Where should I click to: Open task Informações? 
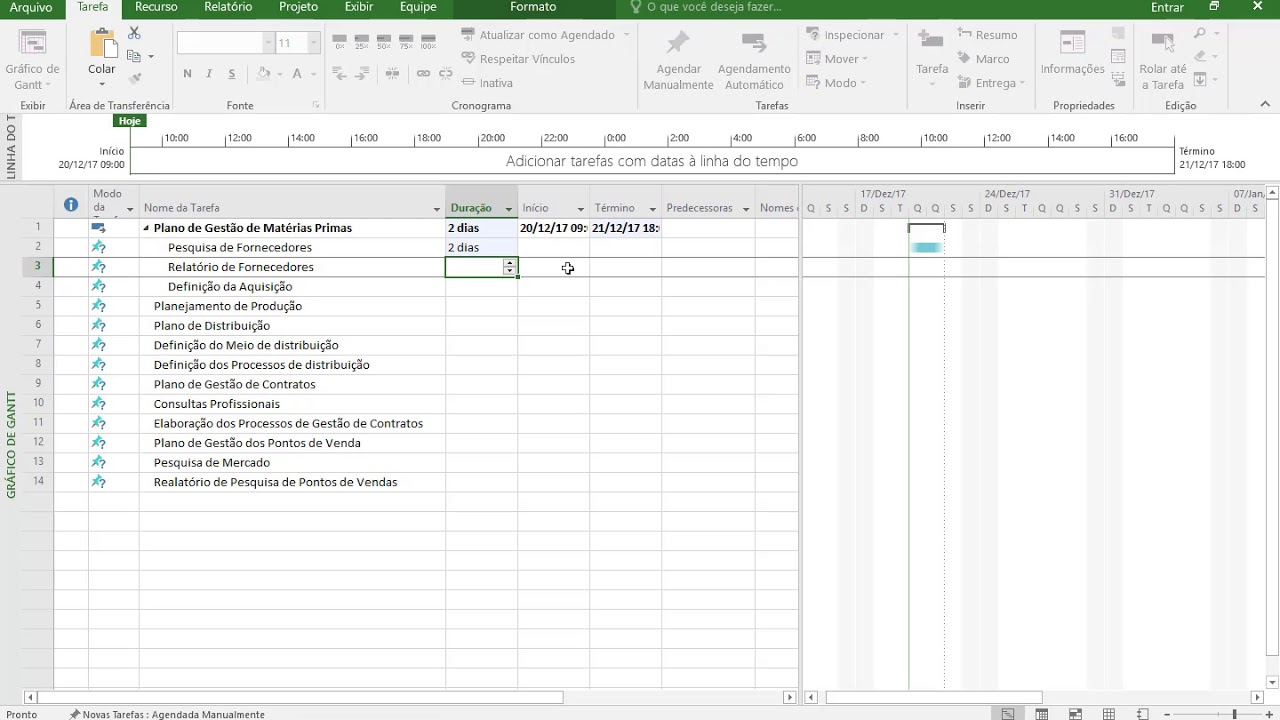1072,53
